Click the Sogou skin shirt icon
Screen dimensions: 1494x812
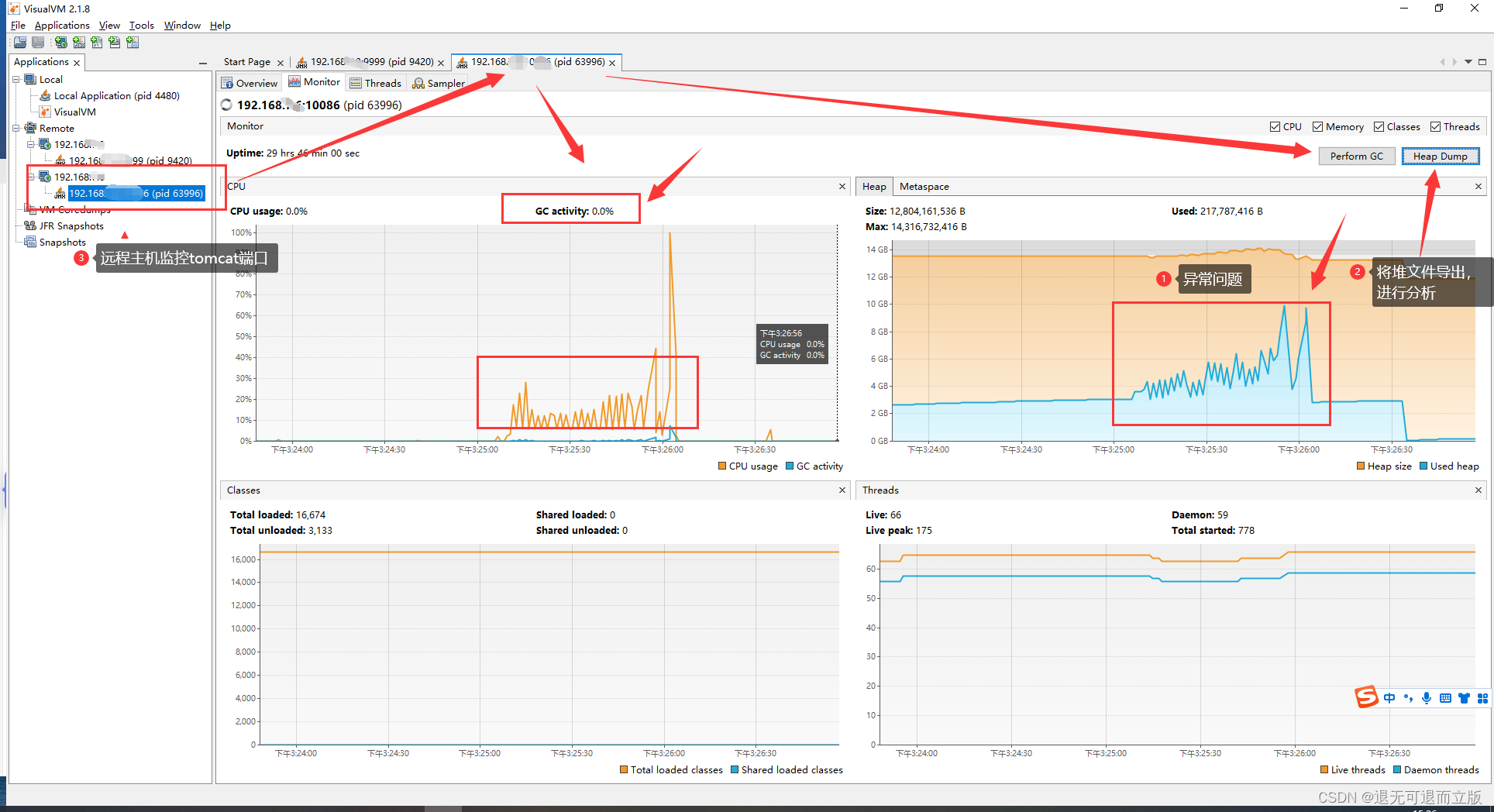coord(1464,698)
